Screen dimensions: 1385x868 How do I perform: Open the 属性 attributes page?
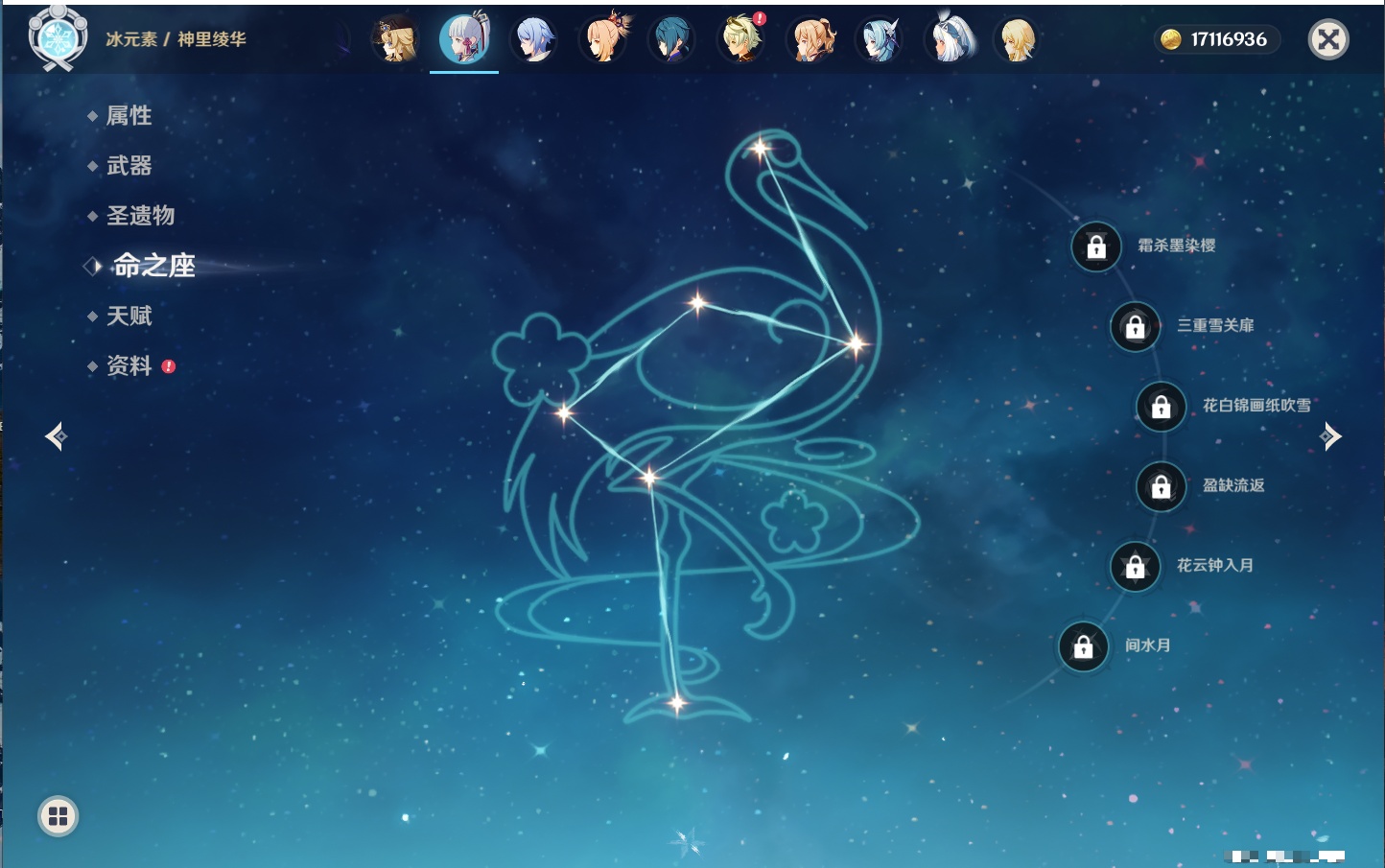point(129,116)
